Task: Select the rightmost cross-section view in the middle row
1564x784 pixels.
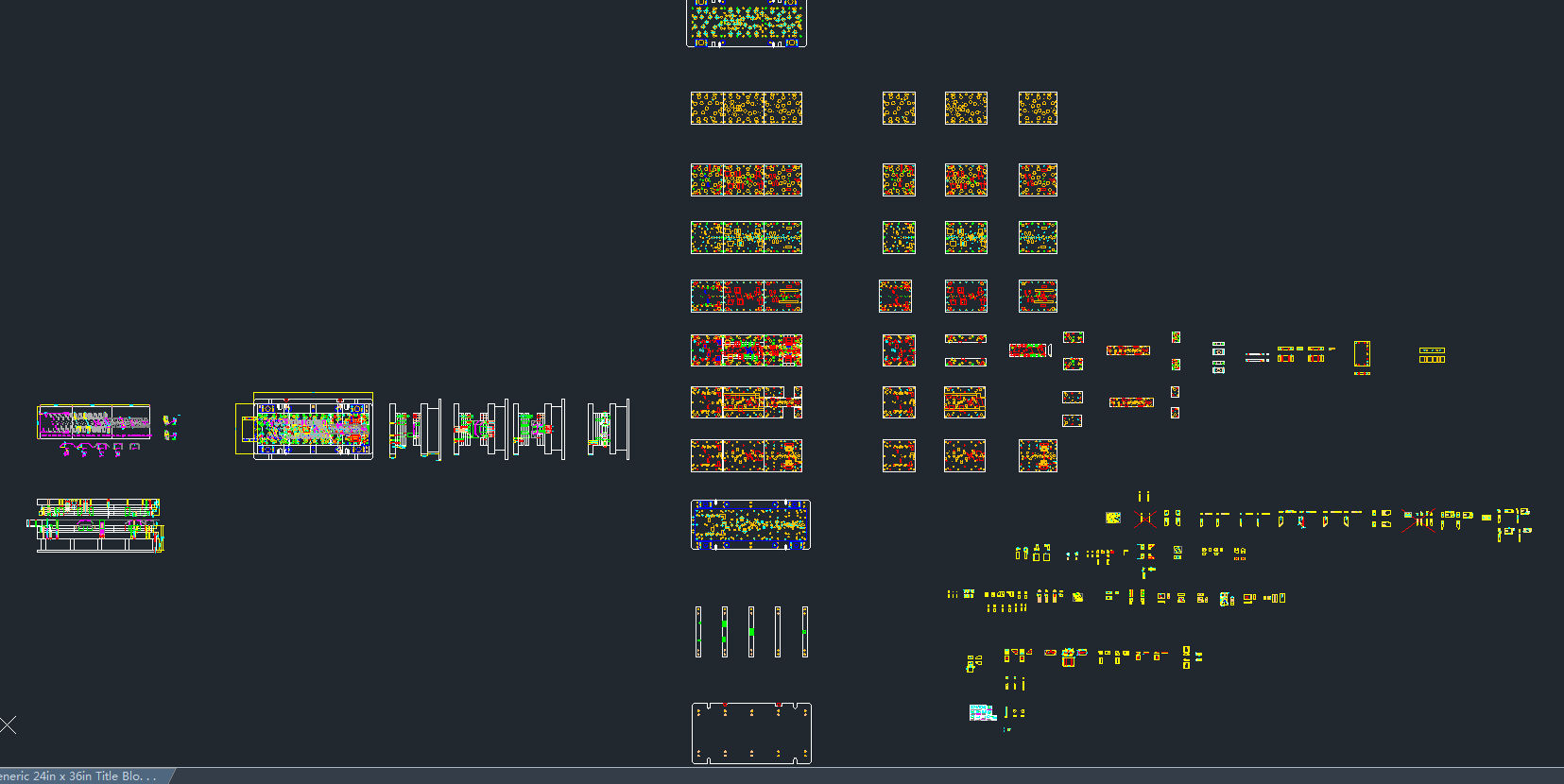Action: click(x=608, y=430)
